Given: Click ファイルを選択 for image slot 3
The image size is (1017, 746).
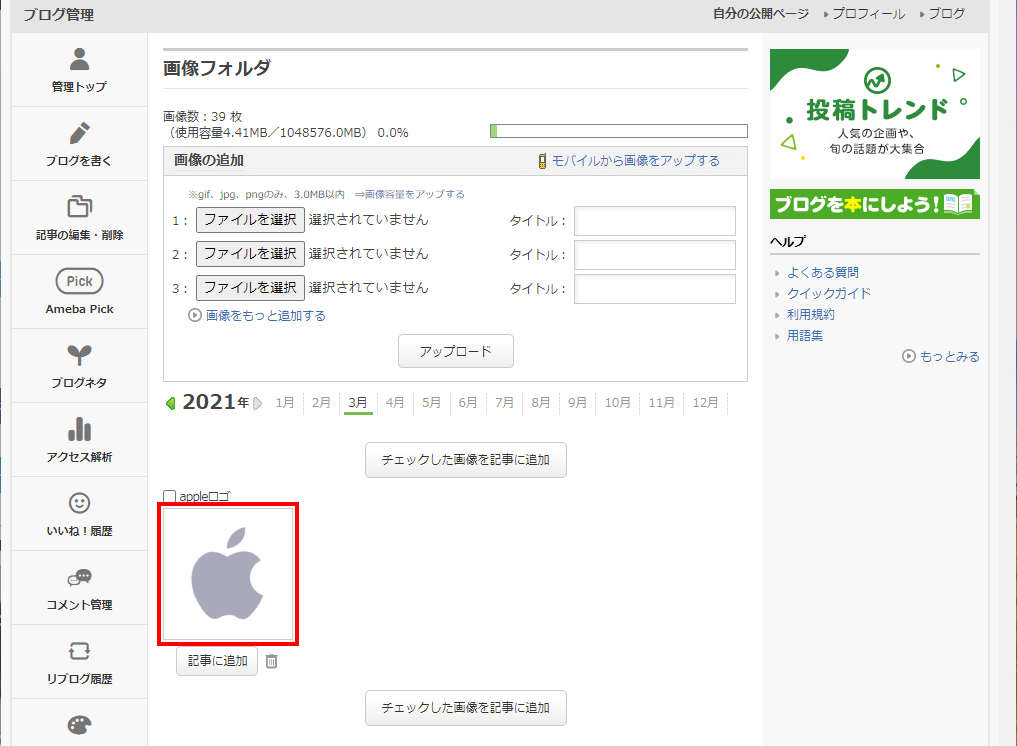Looking at the screenshot, I should (250, 287).
